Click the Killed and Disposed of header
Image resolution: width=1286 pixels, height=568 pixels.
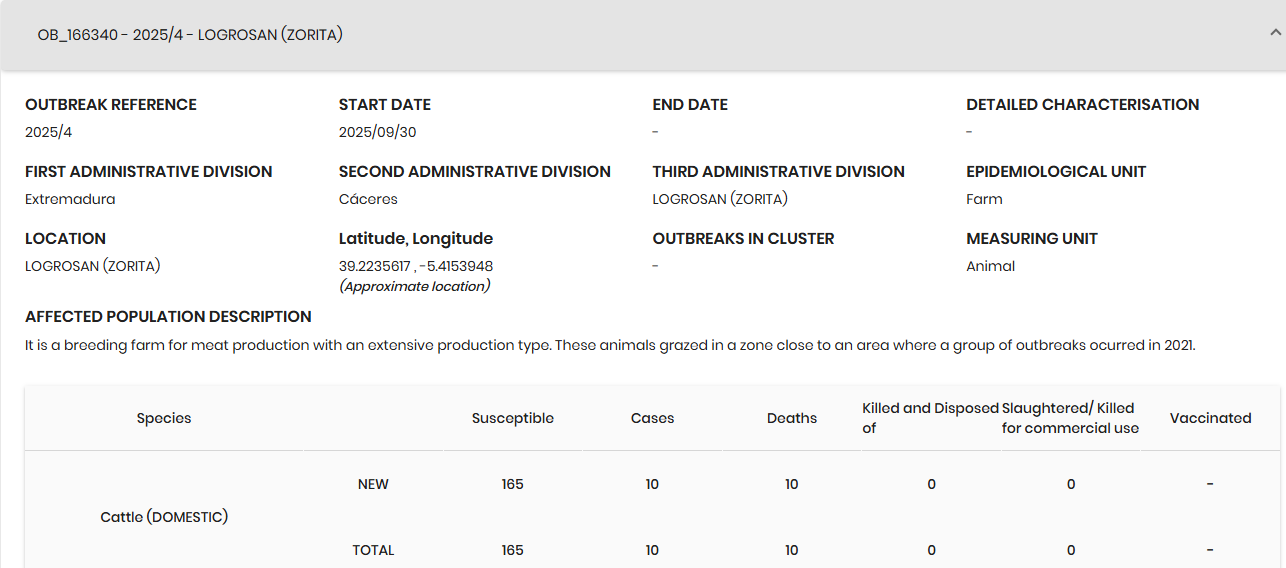930,418
